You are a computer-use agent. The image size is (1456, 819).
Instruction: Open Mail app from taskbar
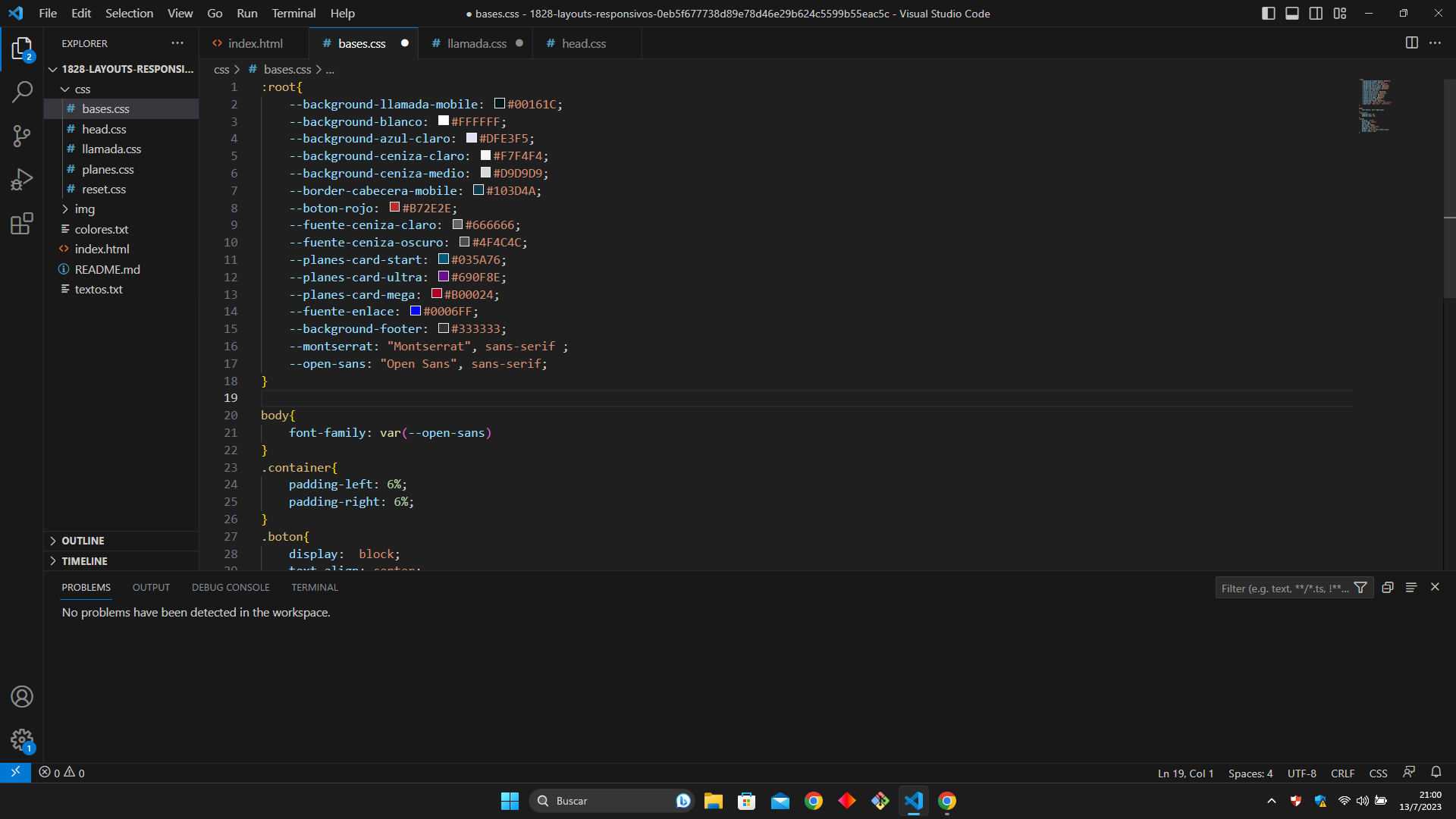point(780,802)
